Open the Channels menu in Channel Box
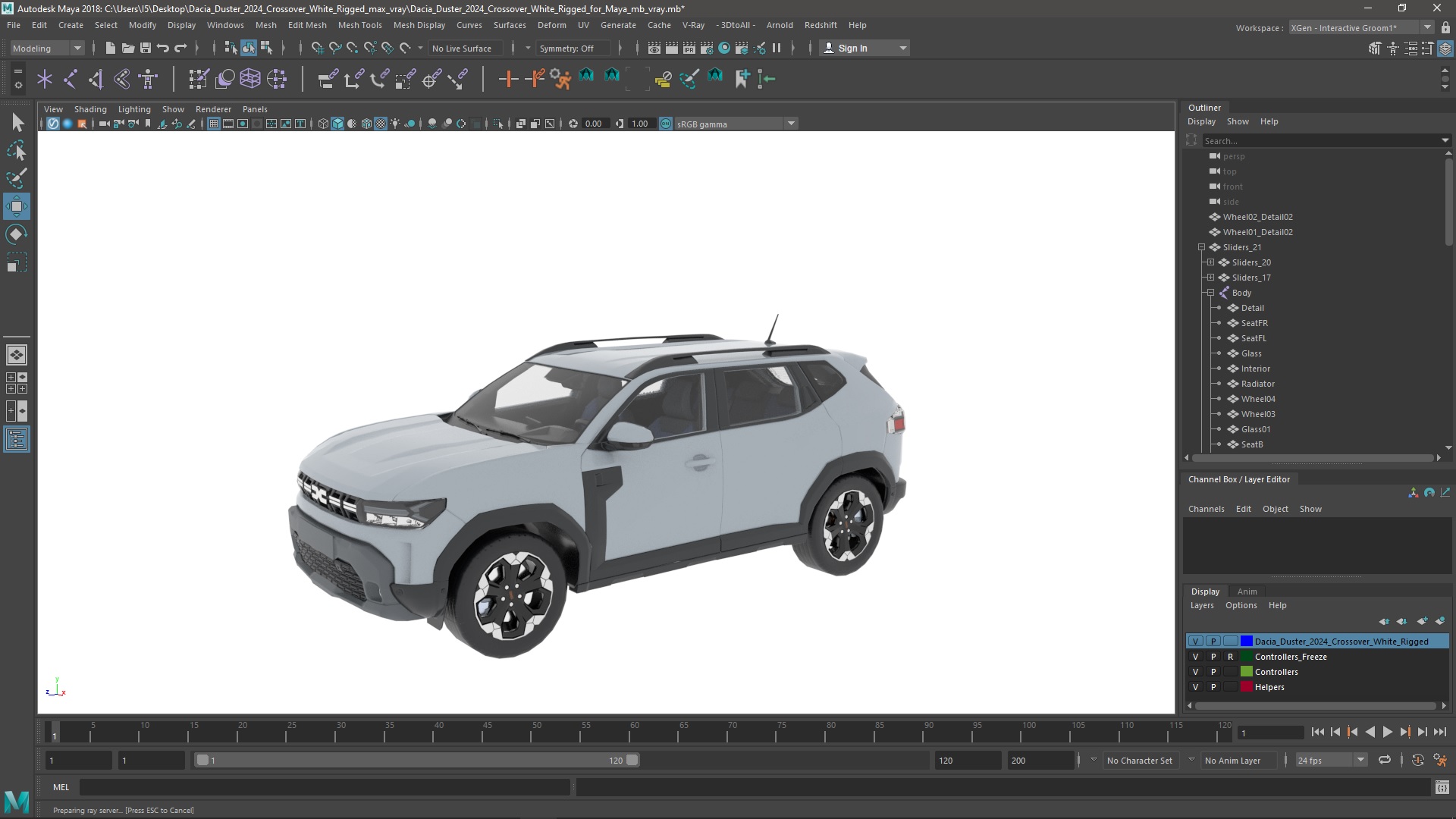Screen dimensions: 1456x819 (x=1206, y=509)
